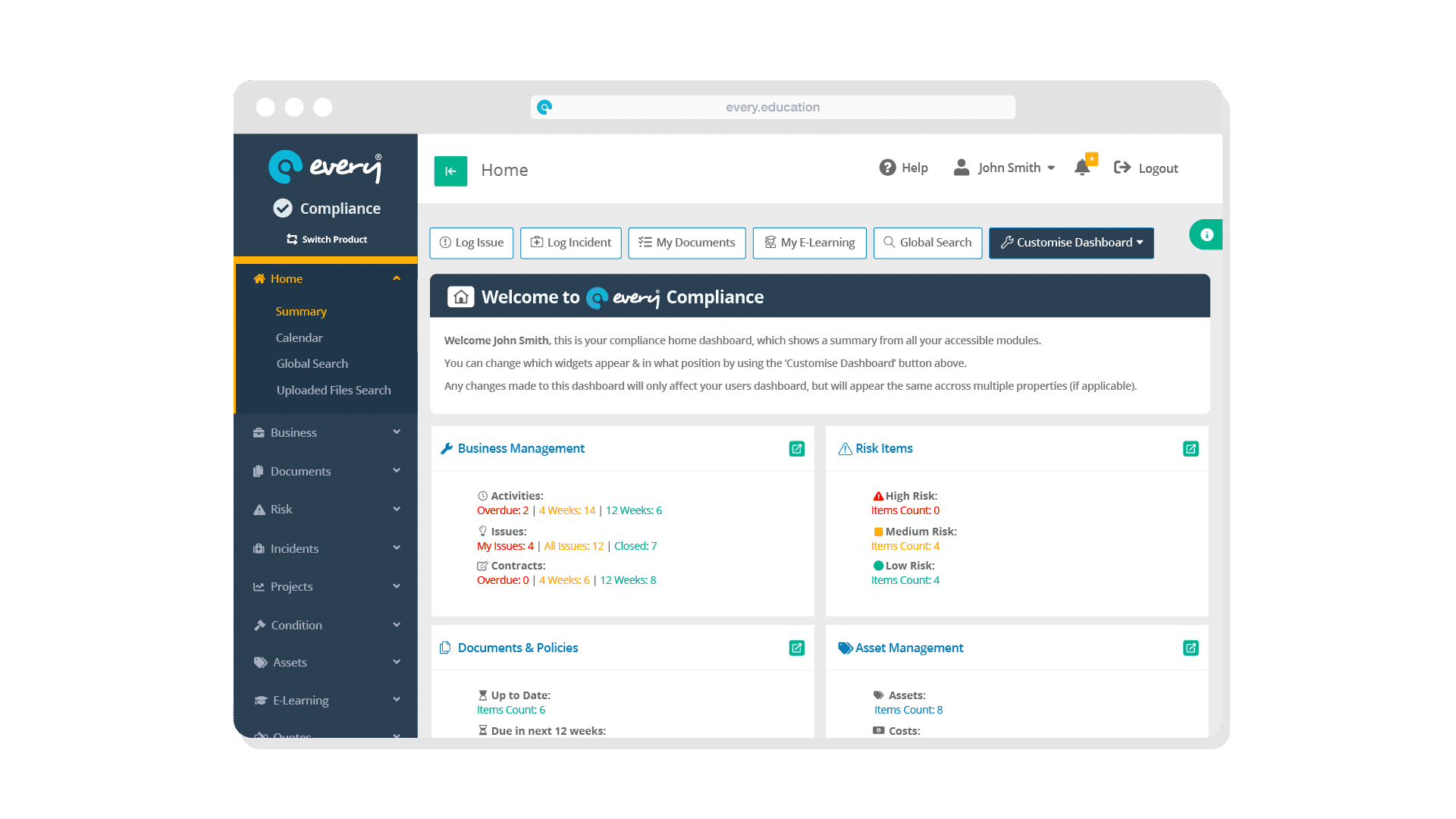Screen dimensions: 1456x819
Task: Expand the Customise Dashboard dropdown
Action: [x=1071, y=242]
